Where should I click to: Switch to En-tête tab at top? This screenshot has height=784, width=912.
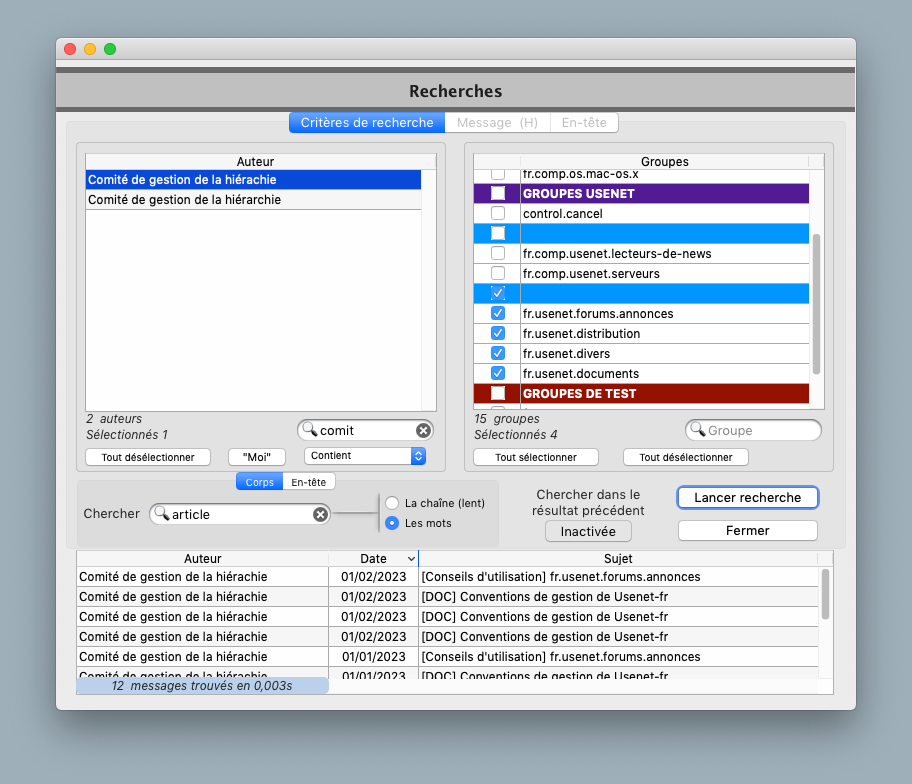[583, 123]
